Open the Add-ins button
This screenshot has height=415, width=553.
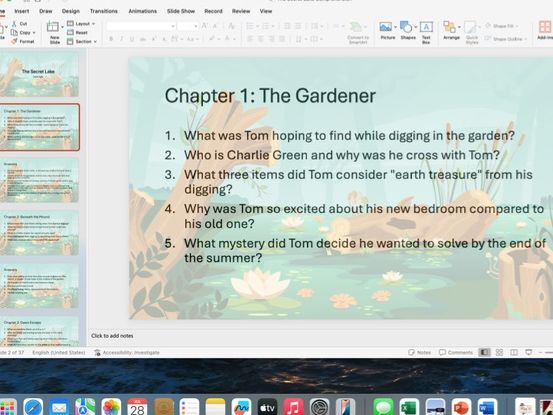pyautogui.click(x=545, y=30)
